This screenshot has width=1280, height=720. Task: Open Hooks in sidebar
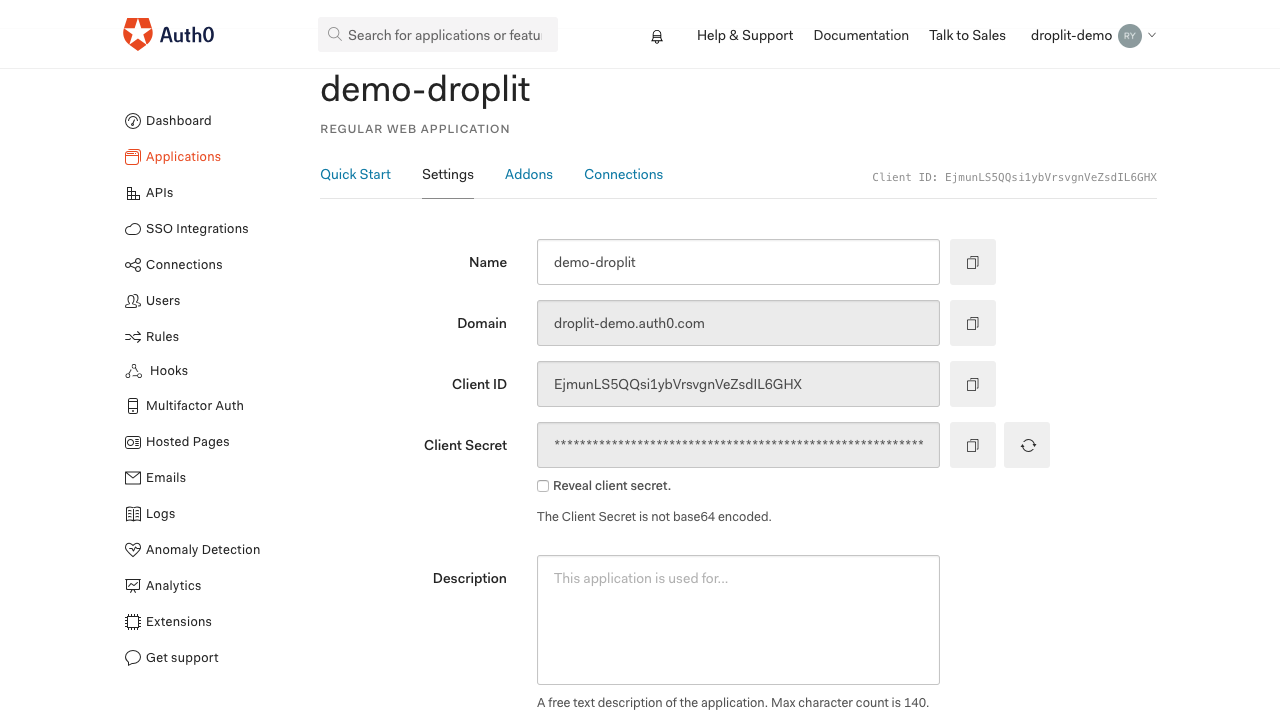169,371
